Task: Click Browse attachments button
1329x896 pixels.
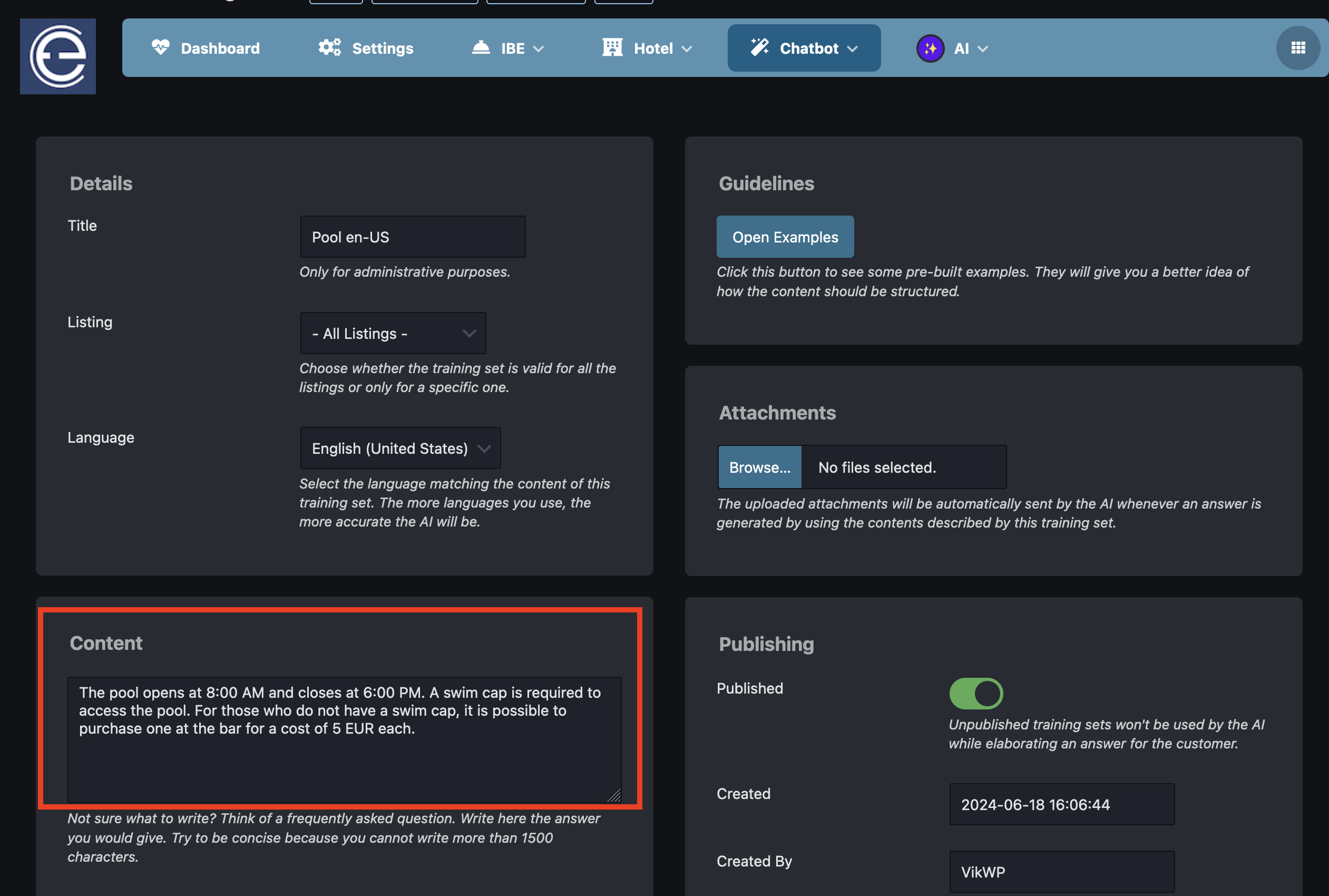Action: point(760,467)
